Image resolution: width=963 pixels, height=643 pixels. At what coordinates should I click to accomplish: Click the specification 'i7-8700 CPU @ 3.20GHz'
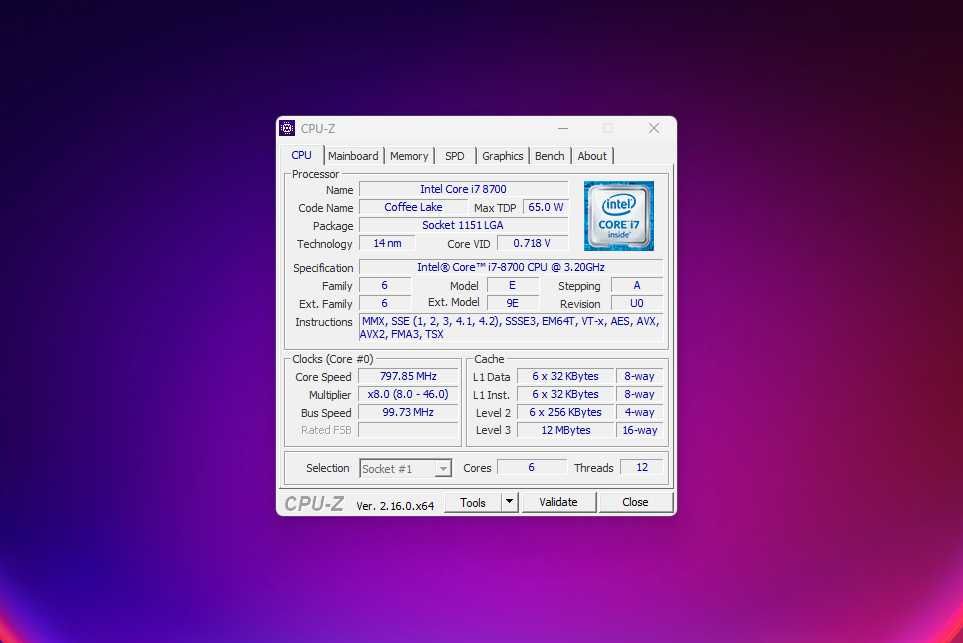click(x=511, y=267)
